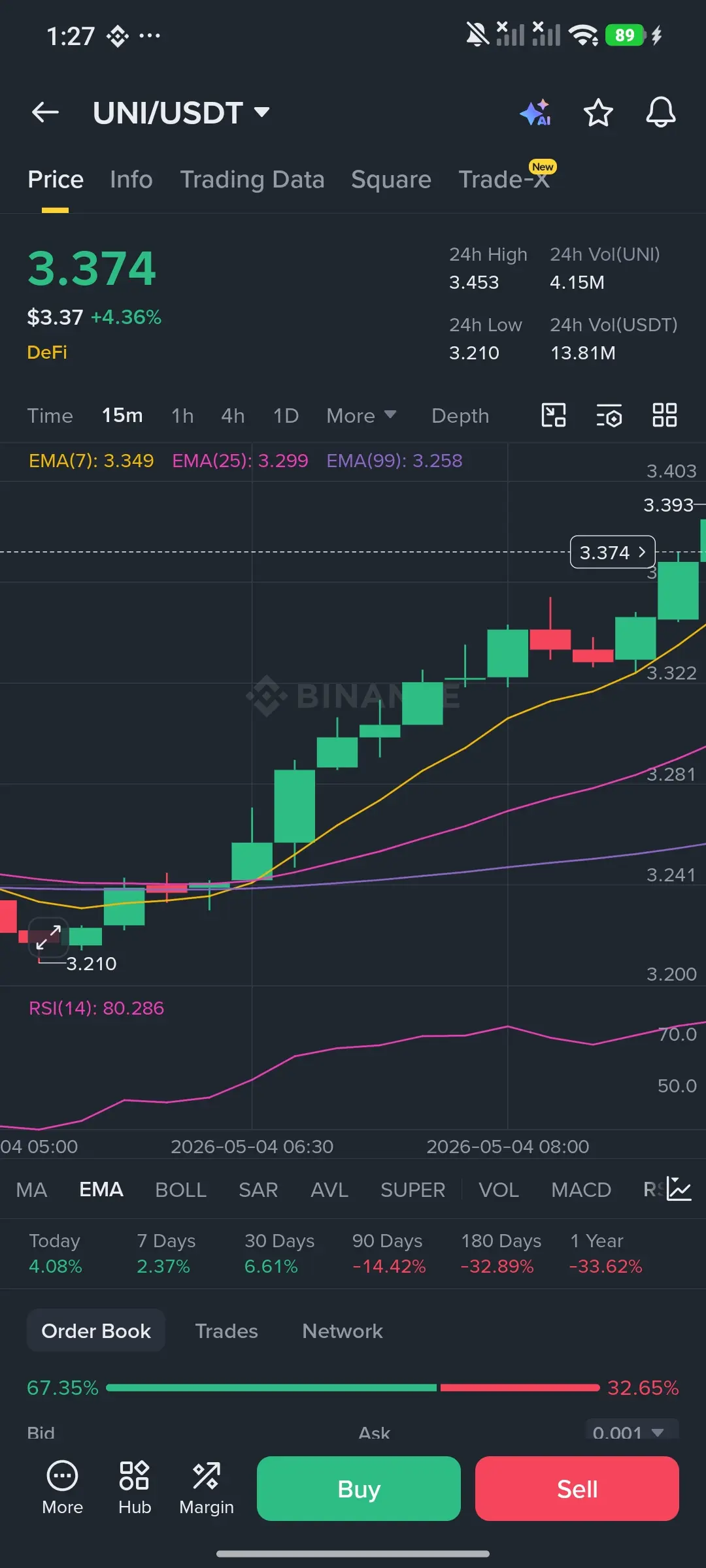706x1568 pixels.
Task: Toggle the SUPER indicator
Action: pos(413,1190)
